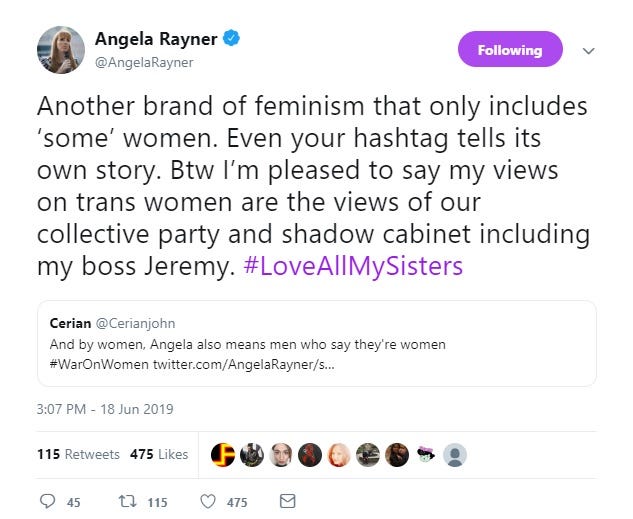
Task: Click the reply speech bubble icon
Action: point(48,502)
